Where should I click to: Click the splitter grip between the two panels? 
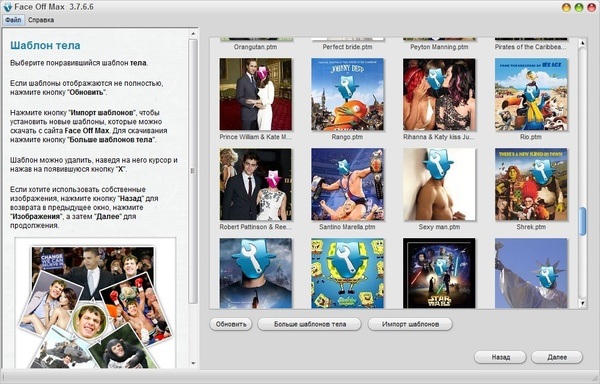[x=192, y=171]
